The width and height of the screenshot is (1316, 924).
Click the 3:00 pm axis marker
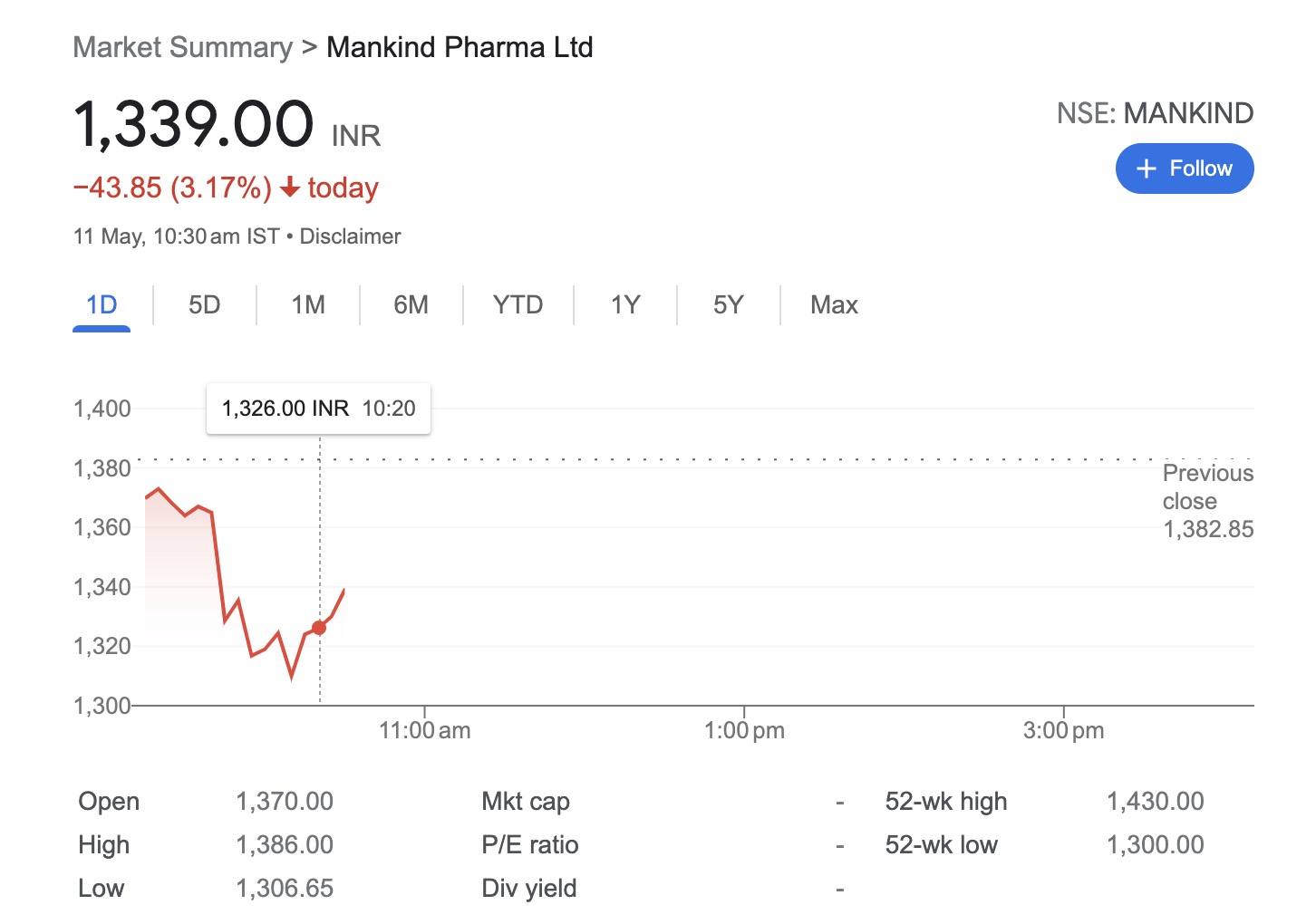1063,730
